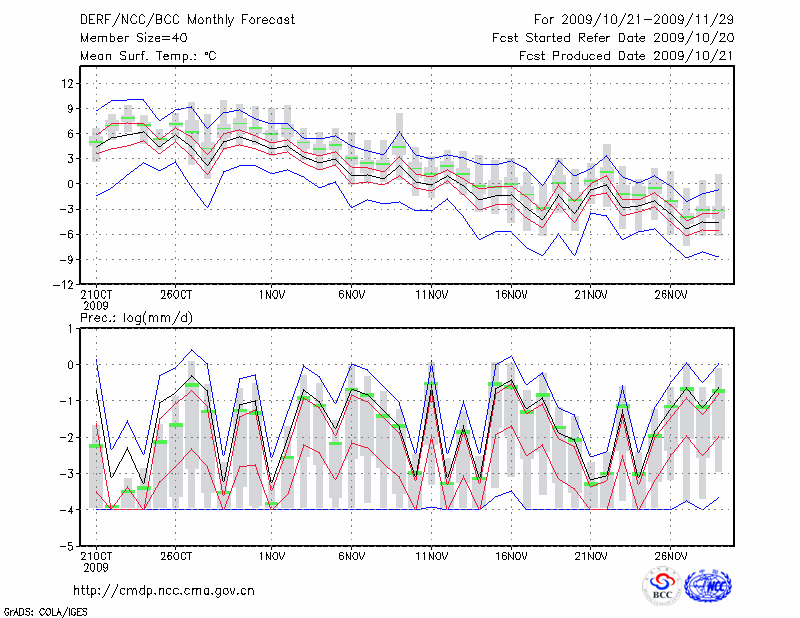Select 1NOV tick on temperature chart axis

tap(272, 295)
